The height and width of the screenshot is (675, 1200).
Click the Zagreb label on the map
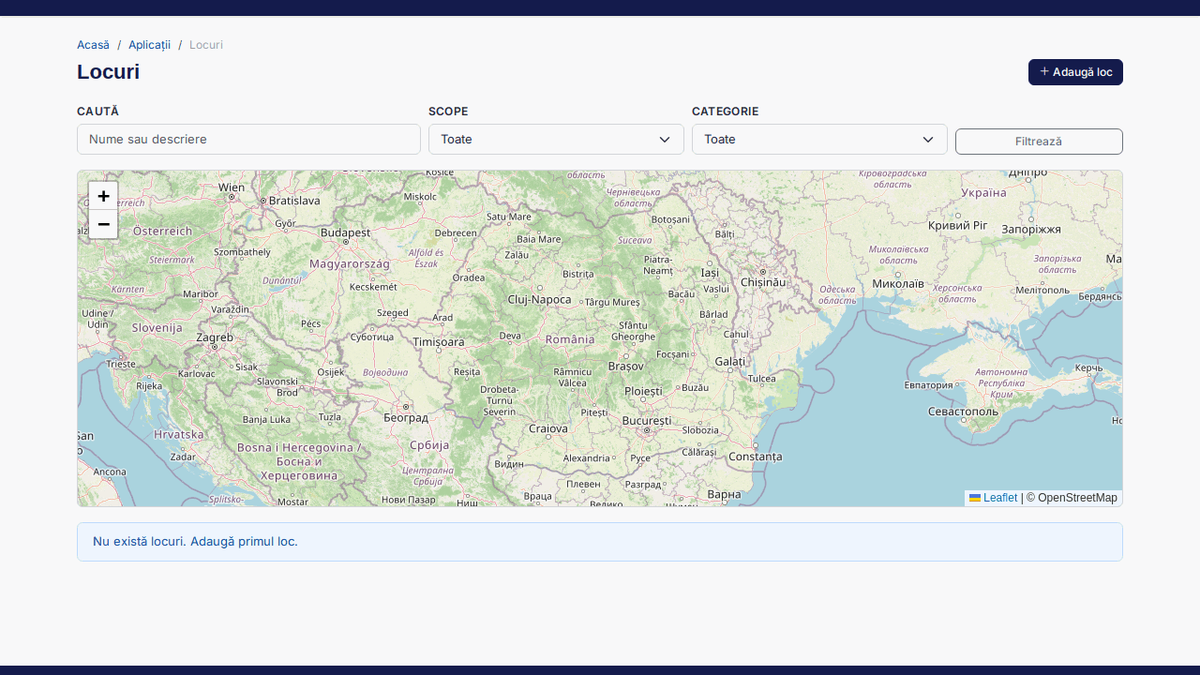[214, 338]
